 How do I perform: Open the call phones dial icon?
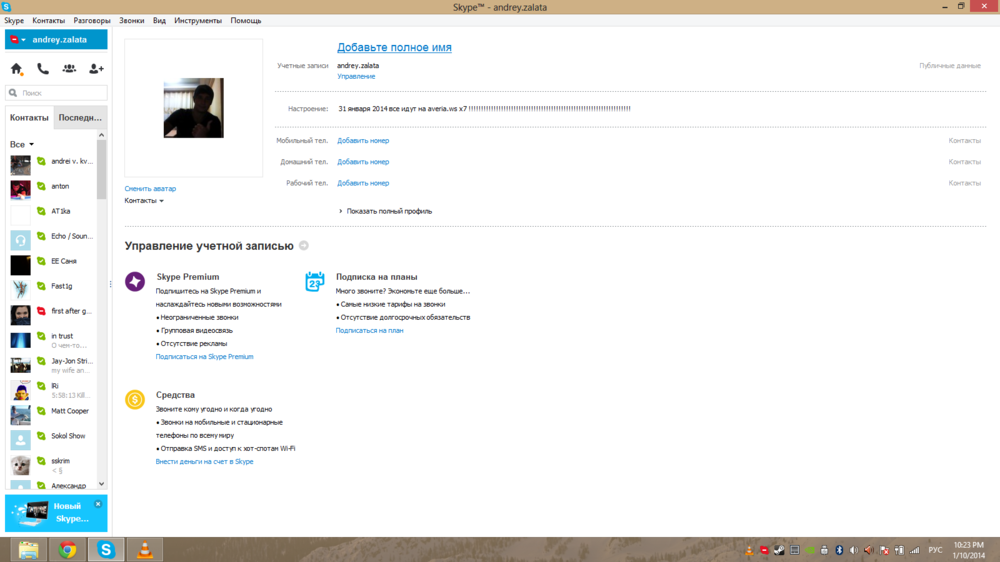click(43, 69)
